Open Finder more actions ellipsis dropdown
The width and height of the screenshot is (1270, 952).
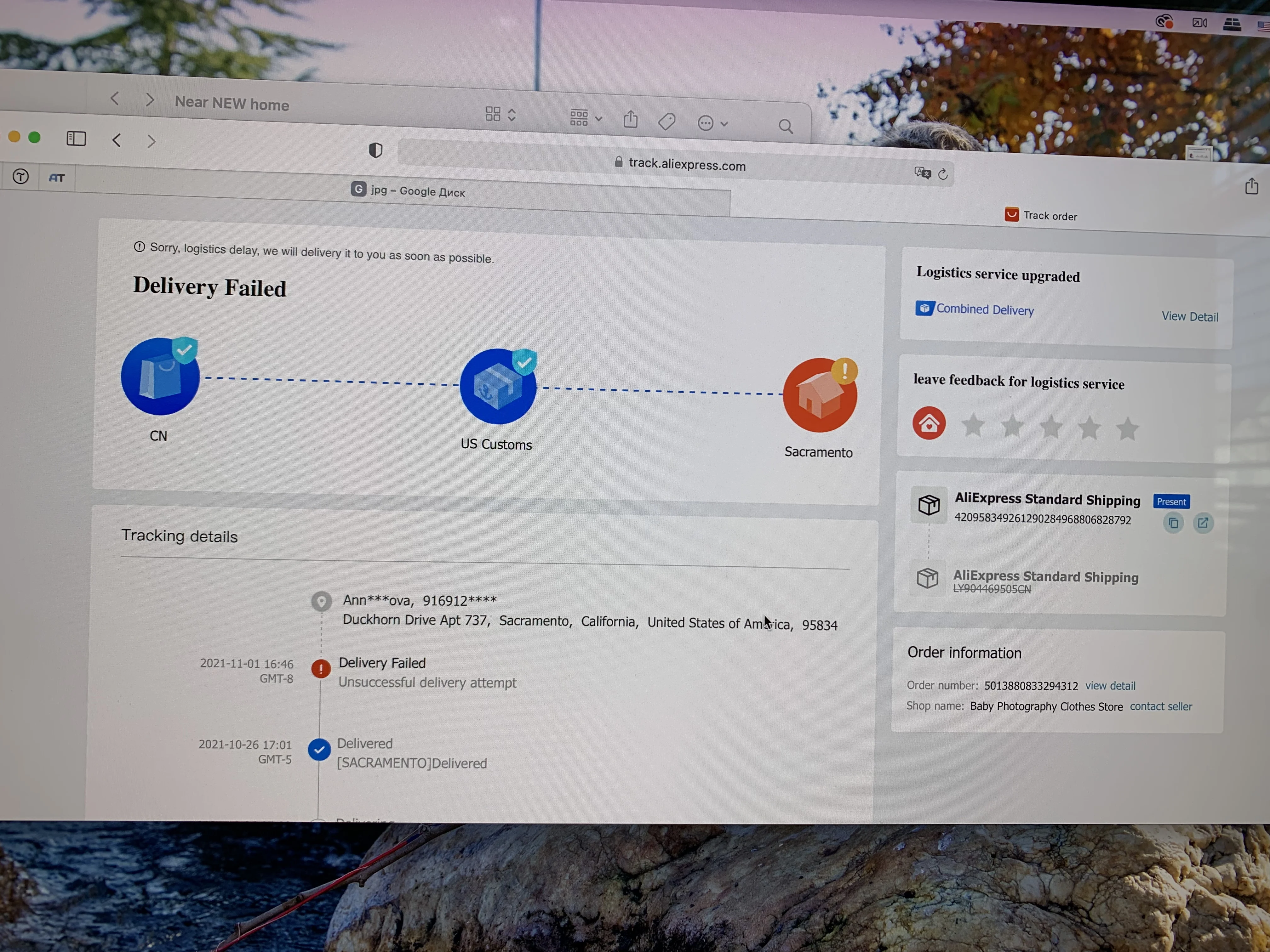[712, 123]
